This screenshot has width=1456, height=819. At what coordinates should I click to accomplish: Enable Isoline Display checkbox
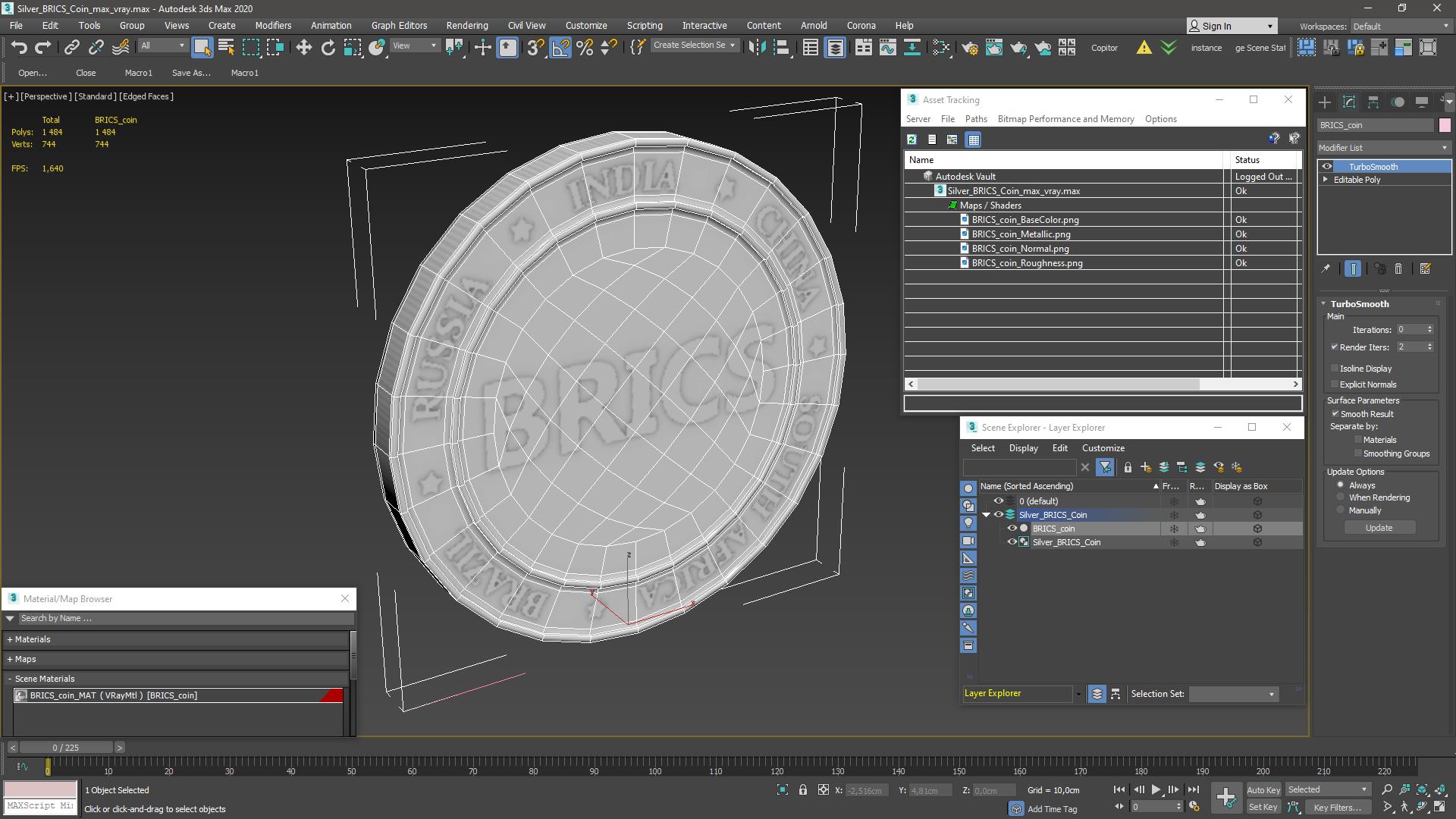[1335, 368]
